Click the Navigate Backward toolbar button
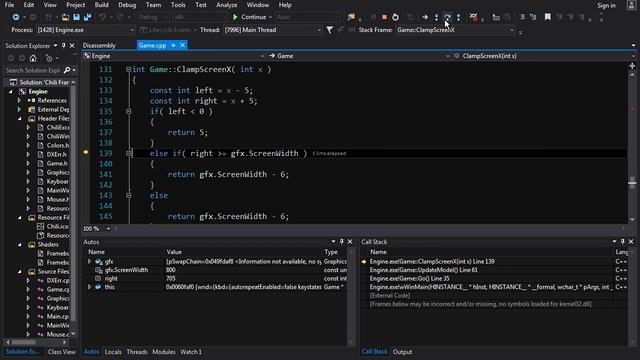Image resolution: width=640 pixels, height=360 pixels. point(16,17)
